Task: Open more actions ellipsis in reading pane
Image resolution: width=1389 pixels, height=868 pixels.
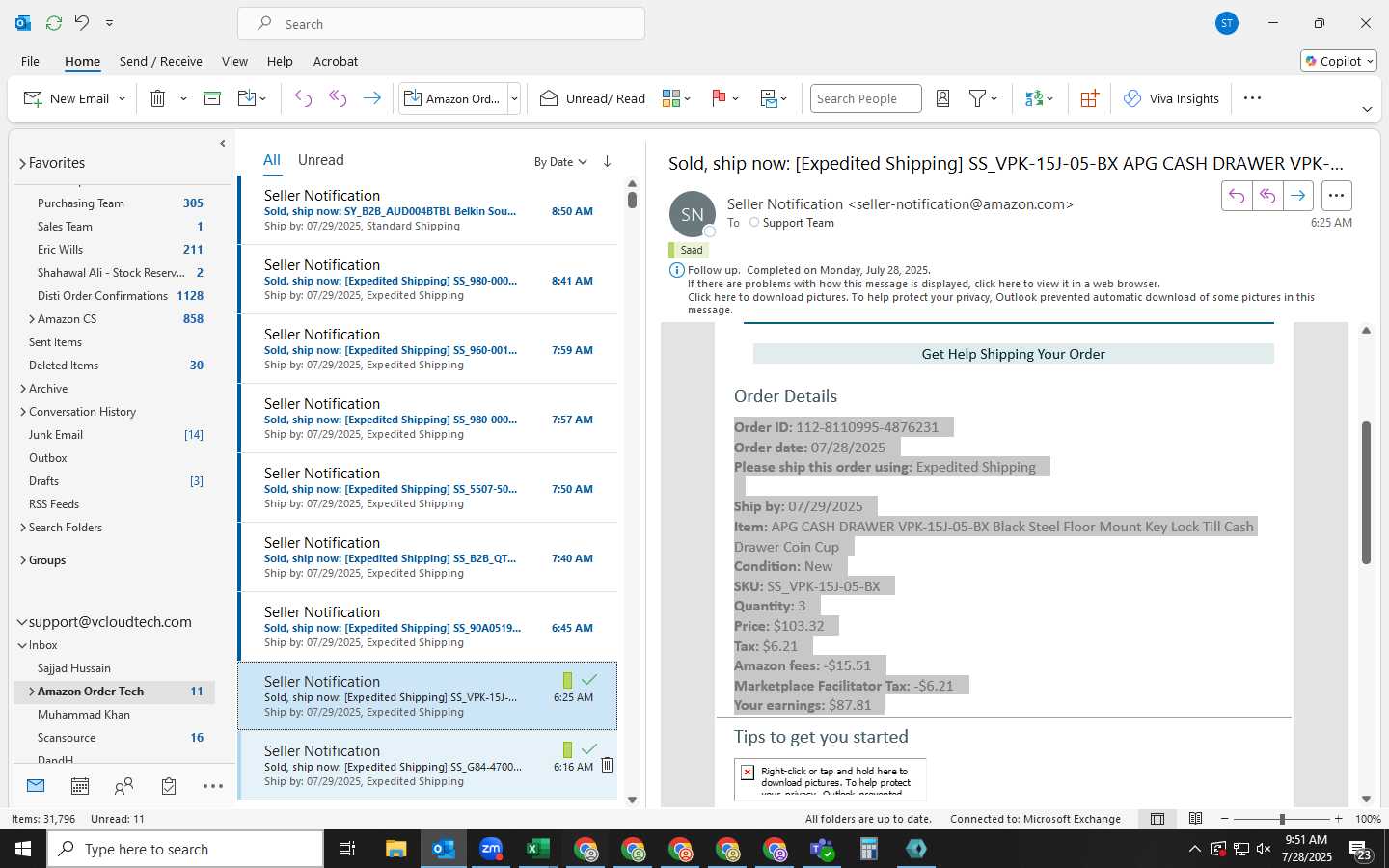Action: point(1336,196)
